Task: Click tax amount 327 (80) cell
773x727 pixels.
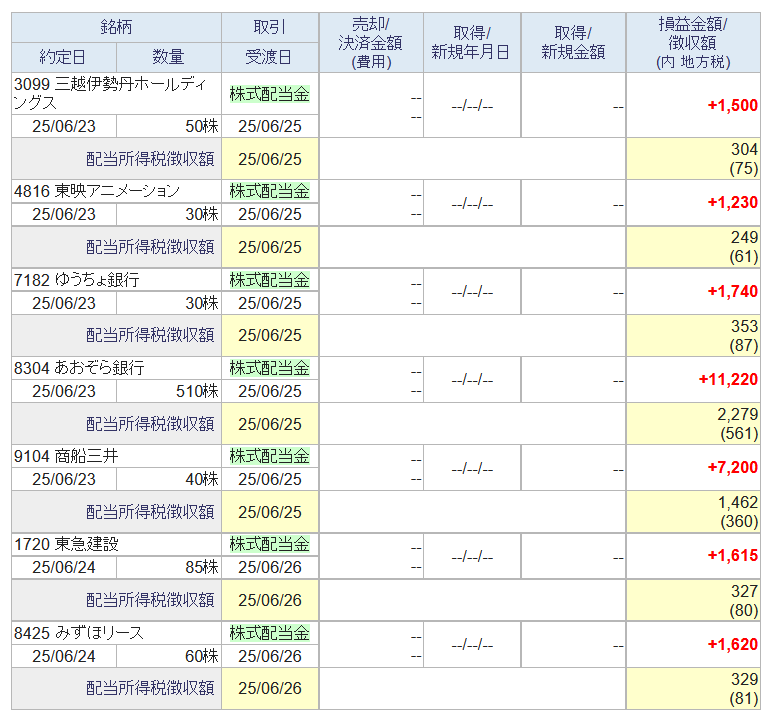Action: [x=693, y=600]
